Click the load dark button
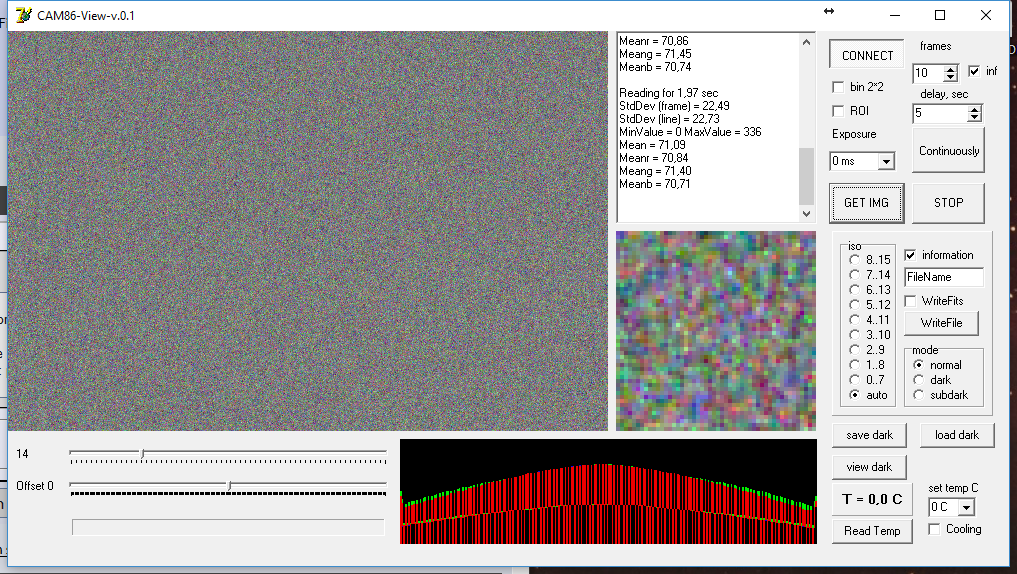Viewport: 1017px width, 574px height. coord(957,435)
